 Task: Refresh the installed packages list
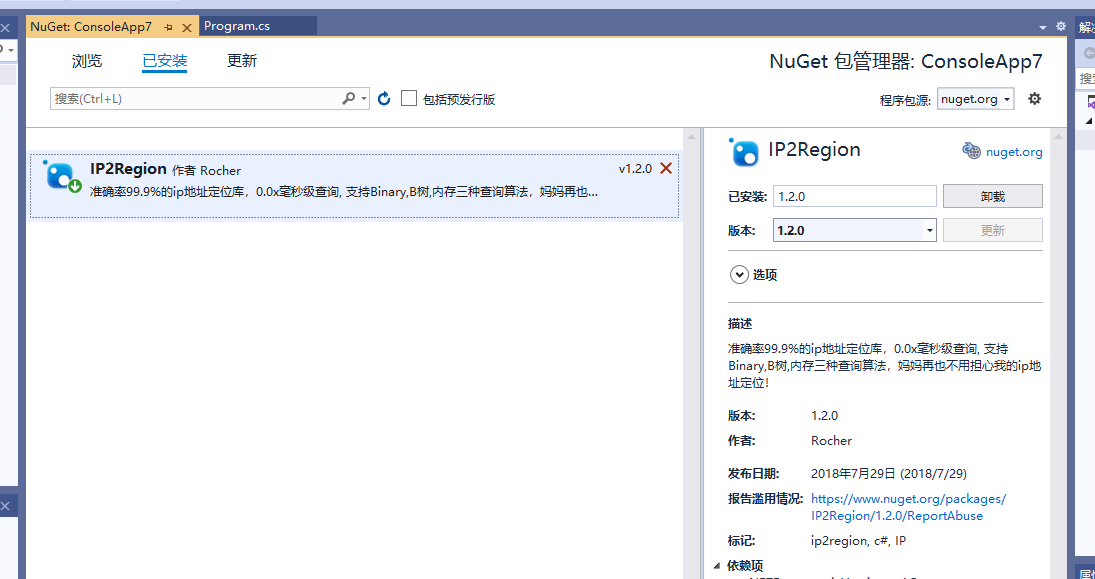pyautogui.click(x=384, y=98)
